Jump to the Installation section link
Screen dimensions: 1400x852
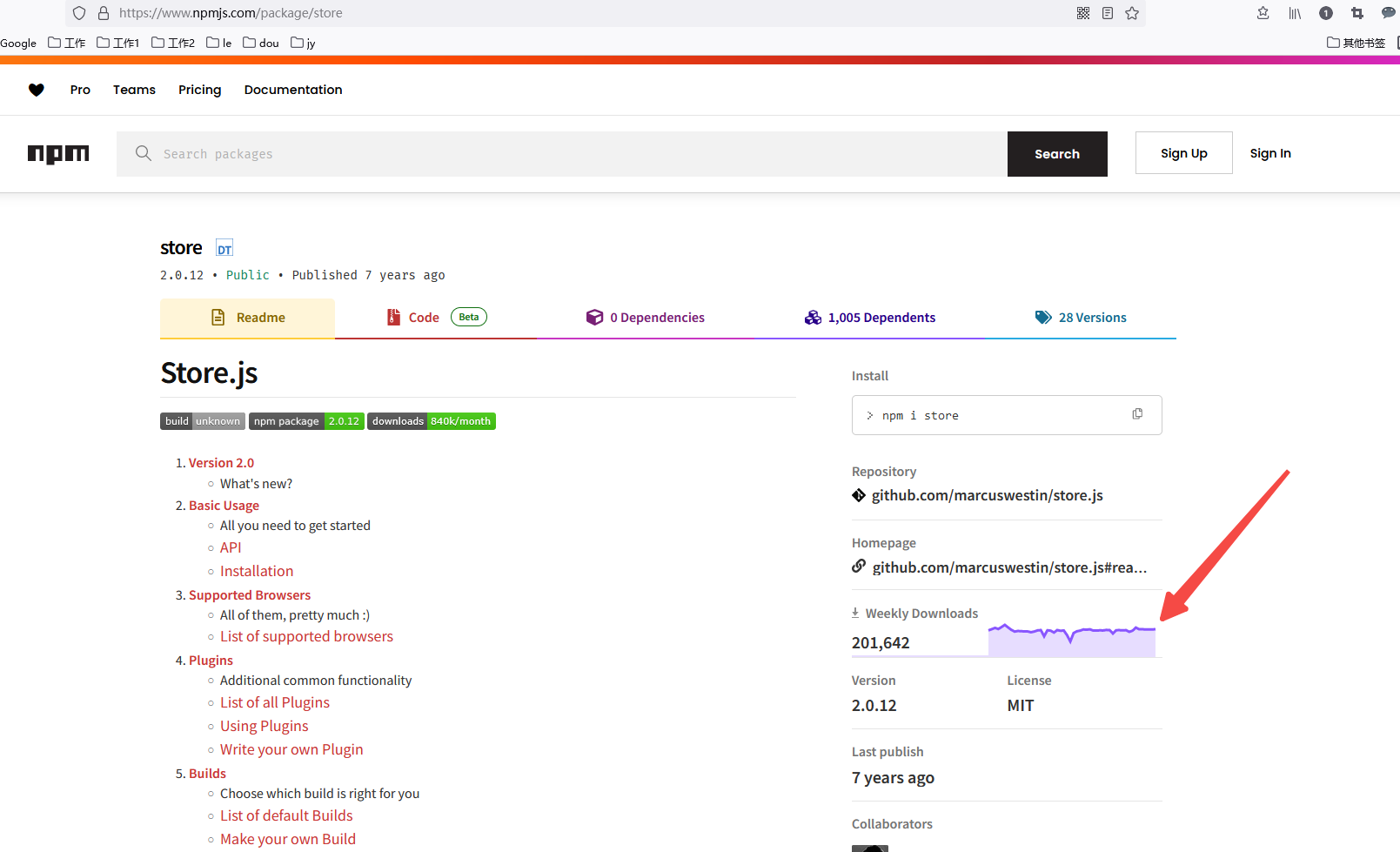tap(257, 571)
